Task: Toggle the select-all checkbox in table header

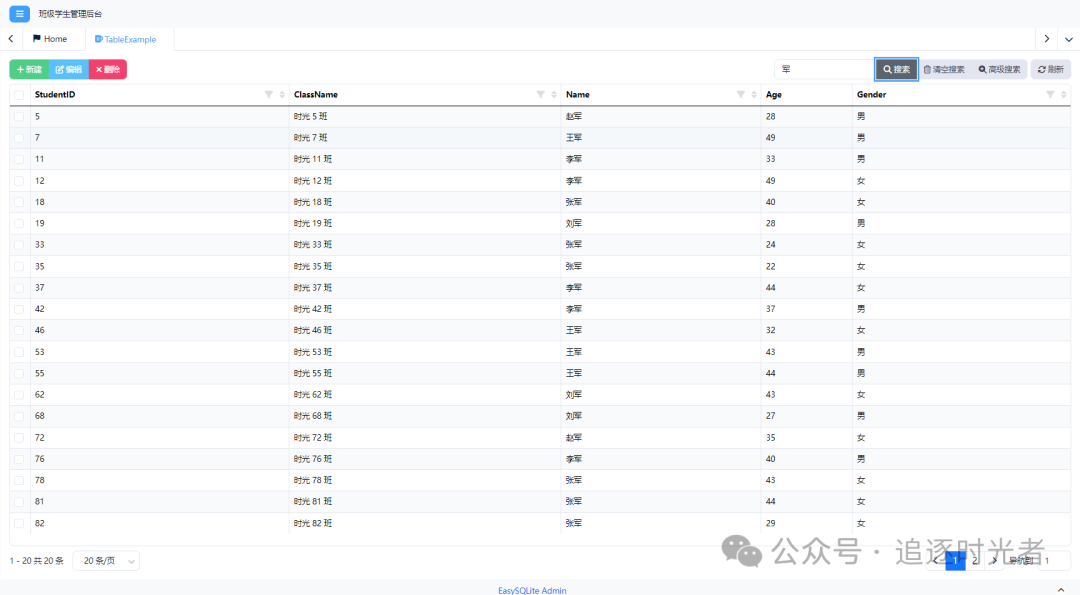Action: click(18, 94)
